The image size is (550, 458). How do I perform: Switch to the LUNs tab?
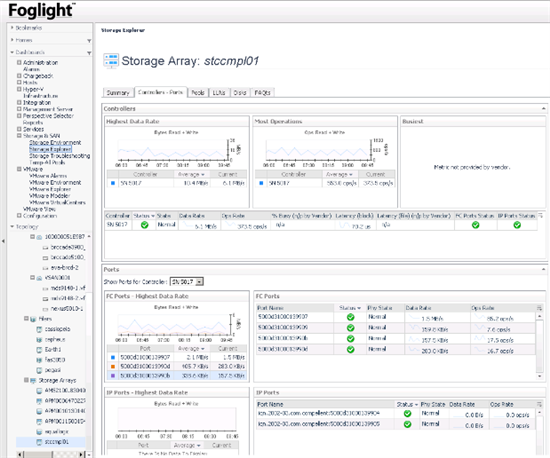pos(219,93)
